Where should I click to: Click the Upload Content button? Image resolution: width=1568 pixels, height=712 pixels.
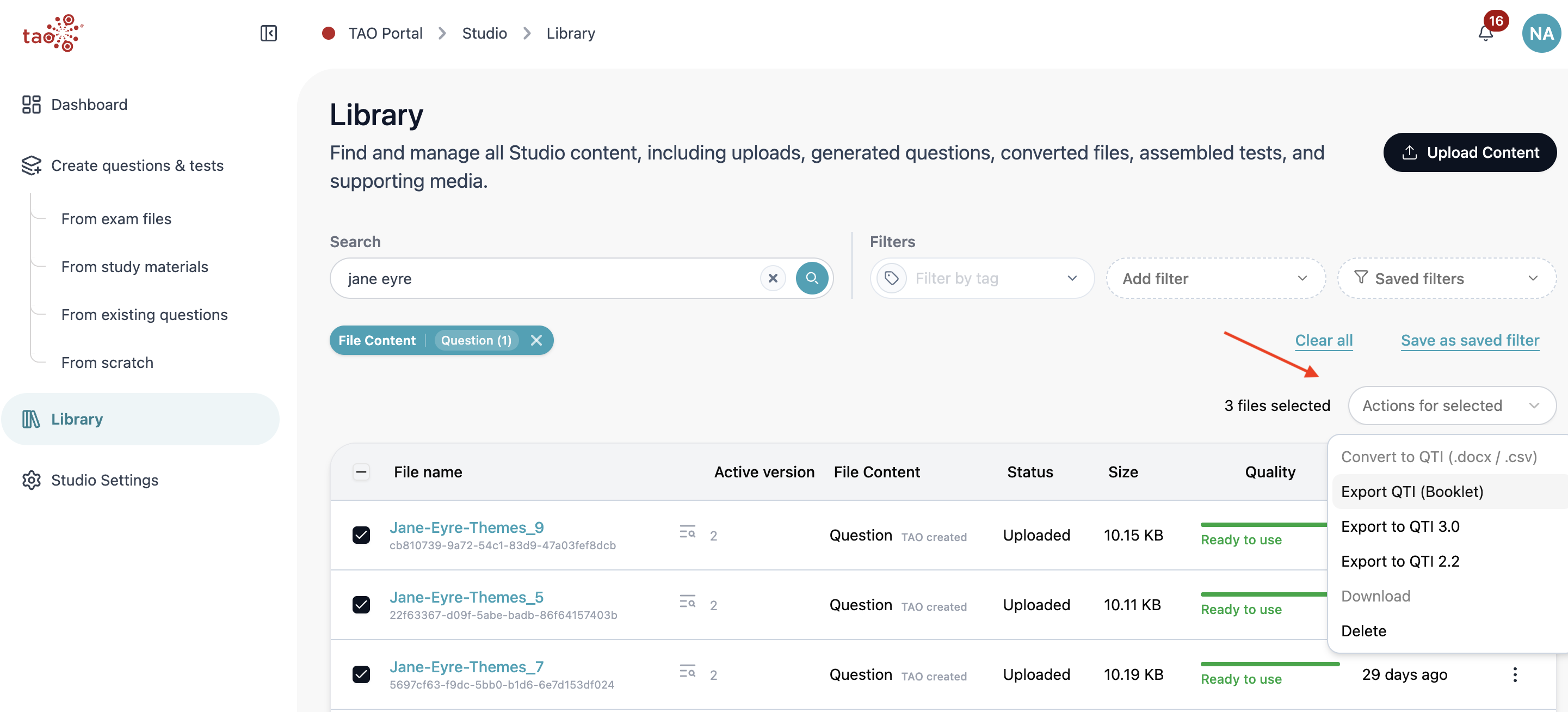(x=1470, y=152)
